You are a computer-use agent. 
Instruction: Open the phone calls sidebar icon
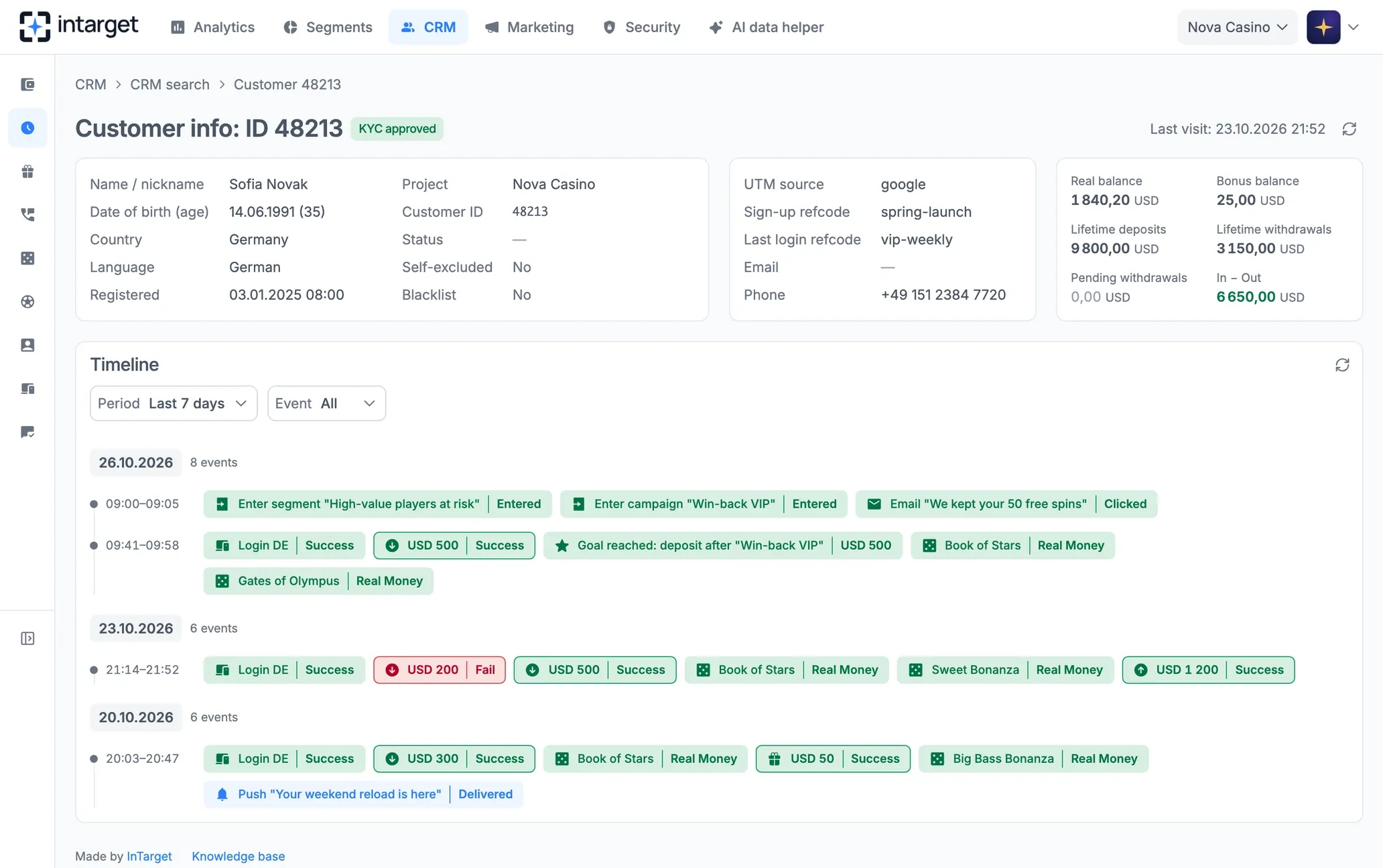coord(27,215)
